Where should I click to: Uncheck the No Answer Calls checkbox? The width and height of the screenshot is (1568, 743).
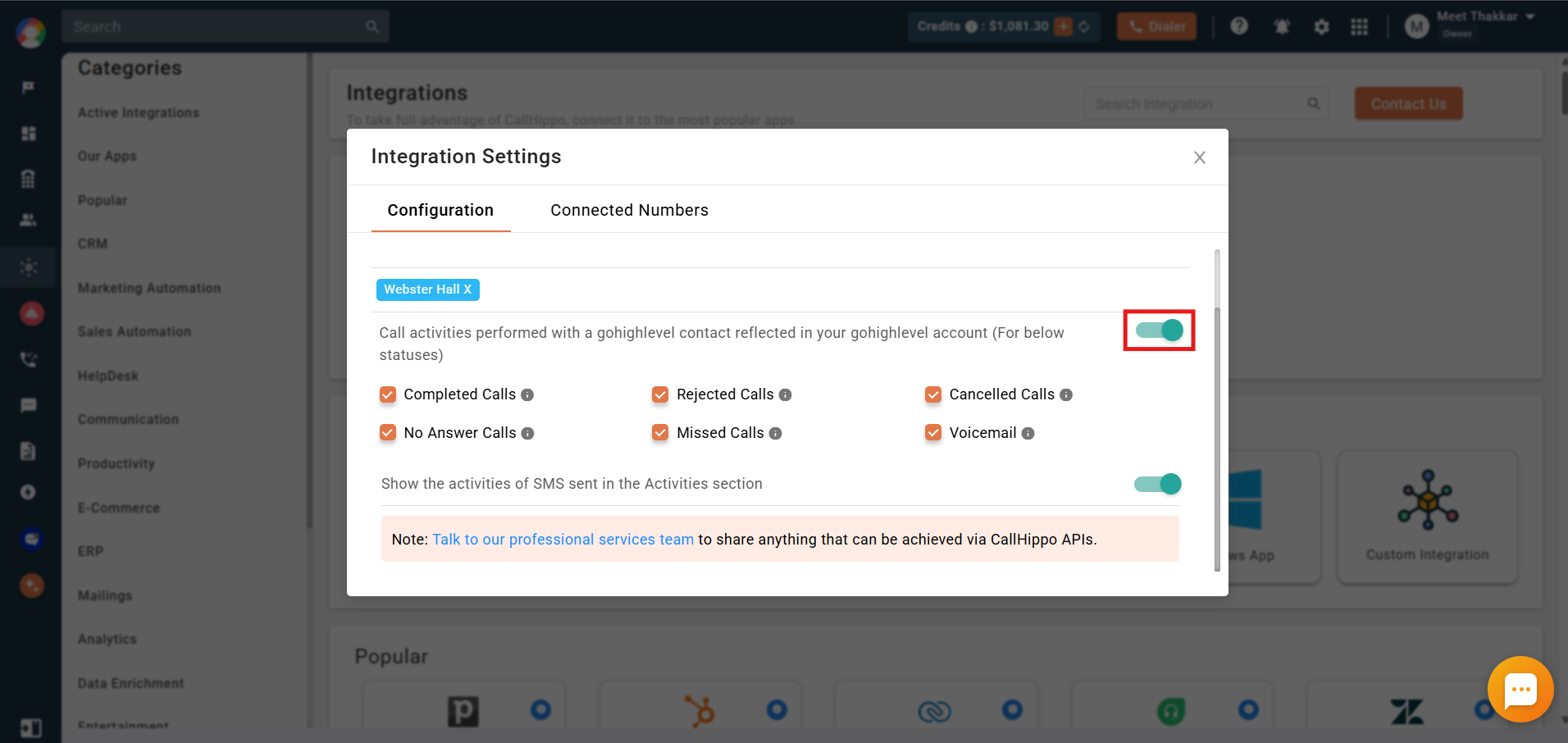click(388, 432)
